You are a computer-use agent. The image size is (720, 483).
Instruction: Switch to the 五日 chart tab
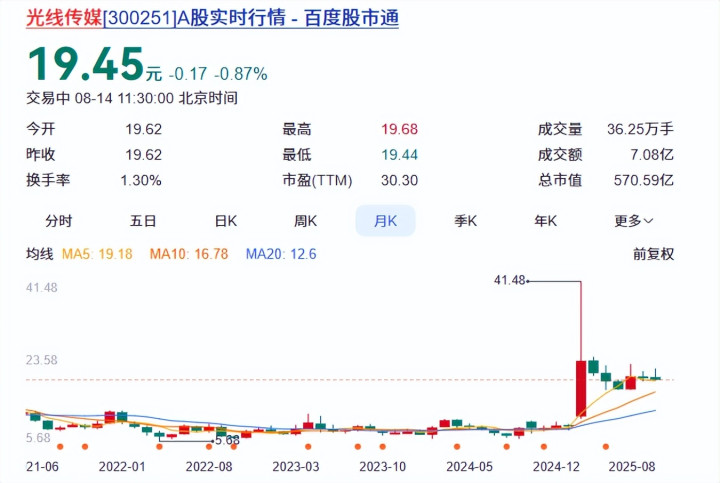click(x=143, y=221)
